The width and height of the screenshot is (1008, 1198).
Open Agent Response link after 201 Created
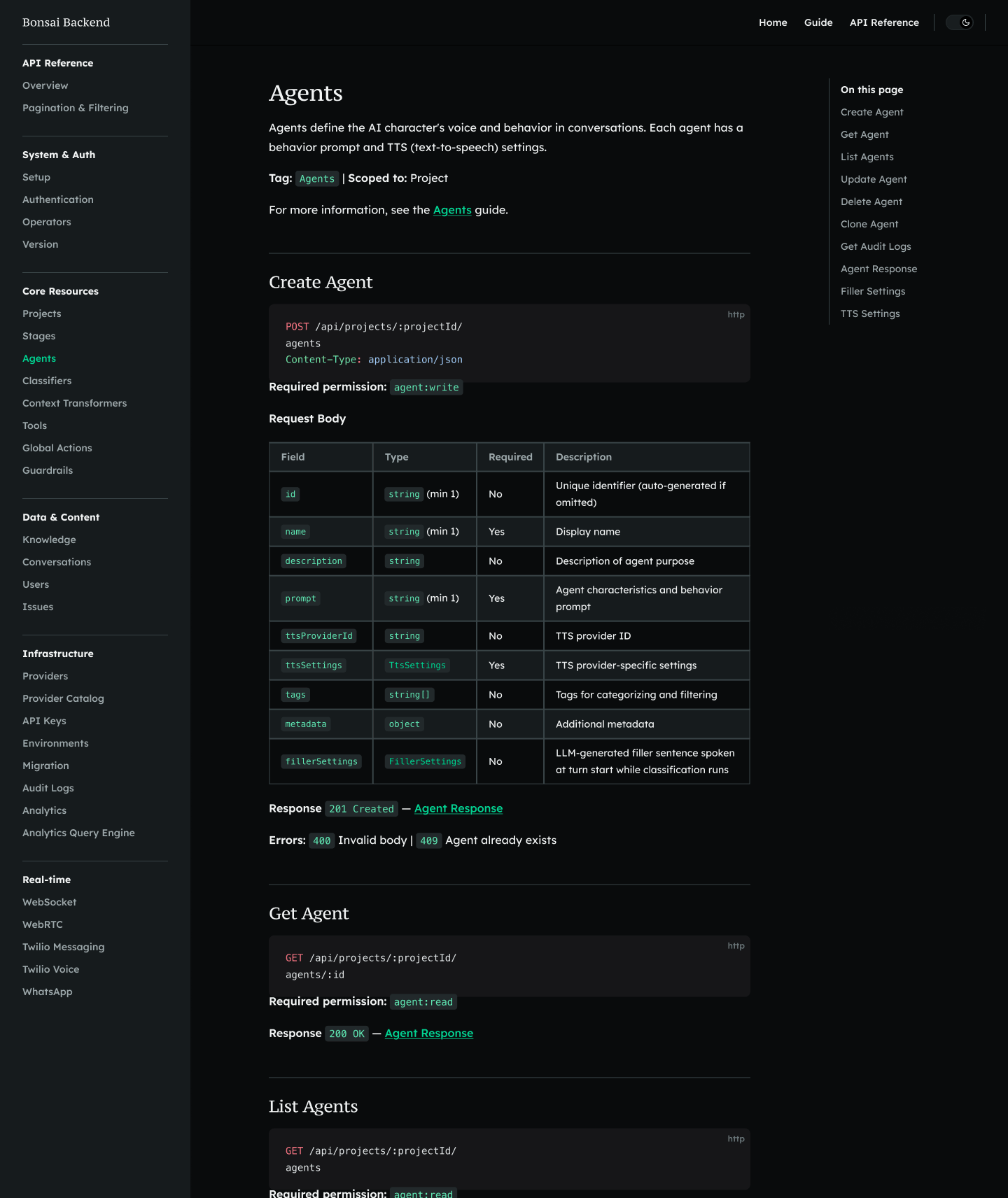[x=458, y=808]
